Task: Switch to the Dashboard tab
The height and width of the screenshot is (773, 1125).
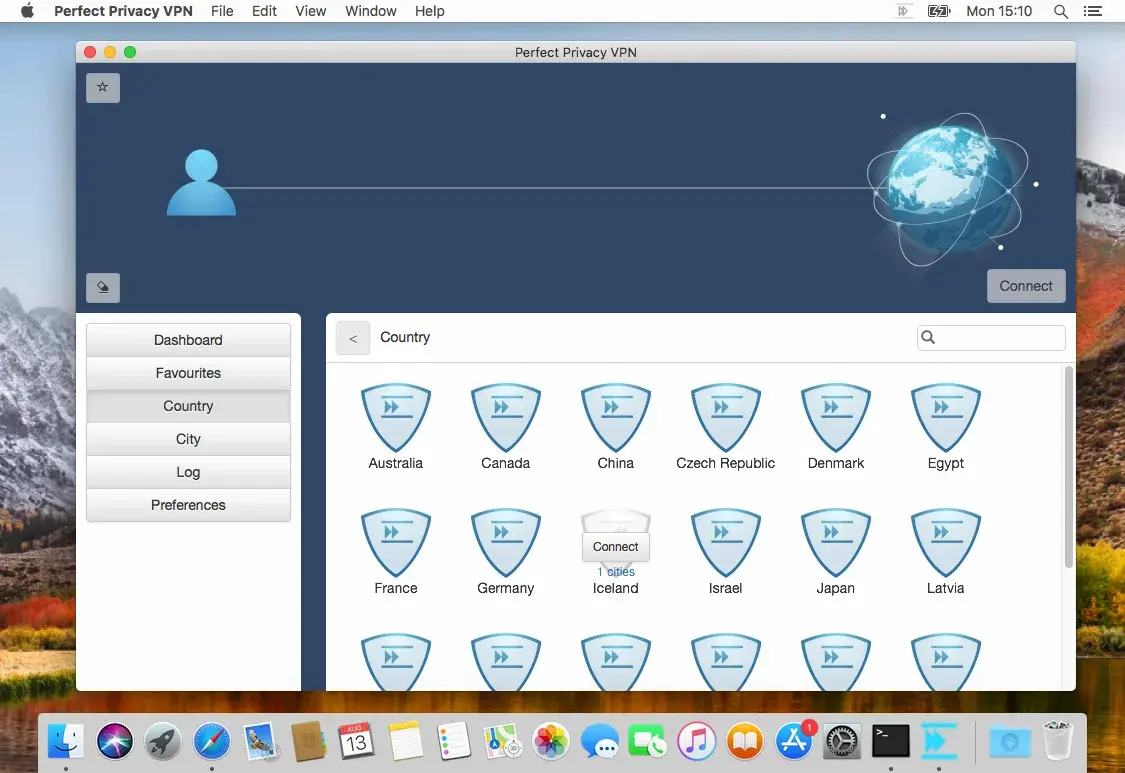Action: [x=188, y=340]
